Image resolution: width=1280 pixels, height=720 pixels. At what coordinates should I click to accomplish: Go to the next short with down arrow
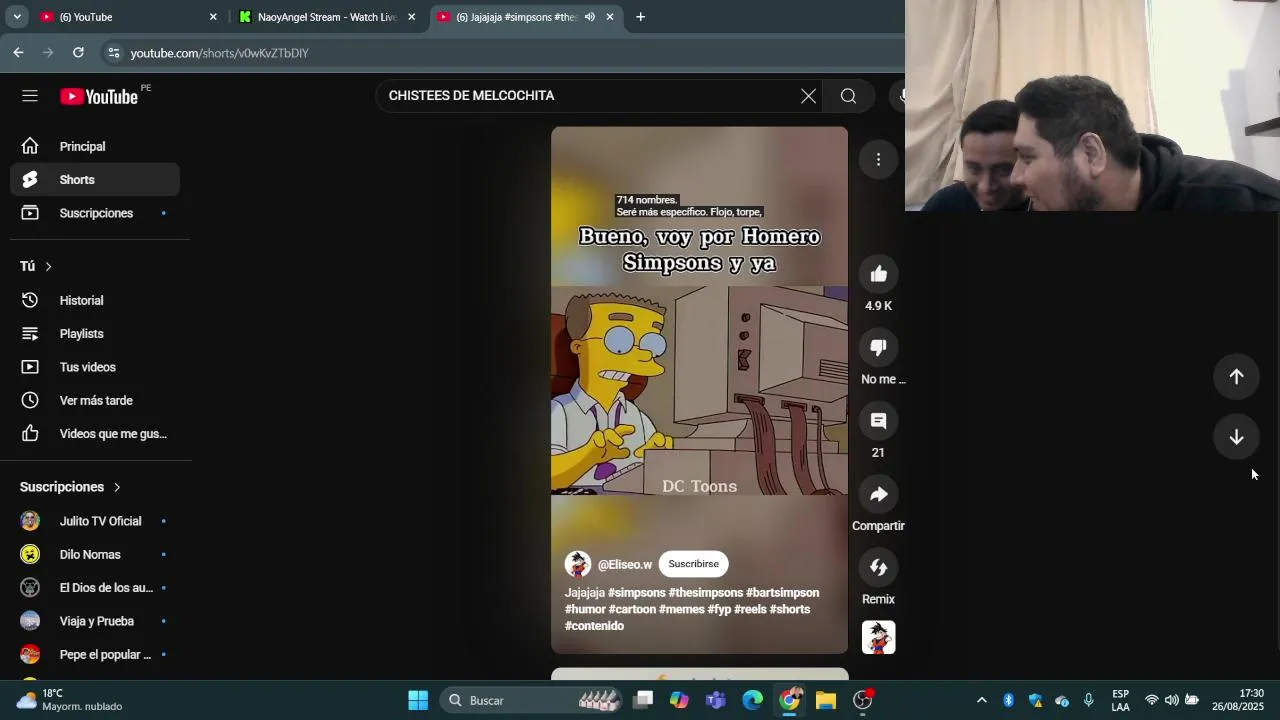pyautogui.click(x=1236, y=437)
